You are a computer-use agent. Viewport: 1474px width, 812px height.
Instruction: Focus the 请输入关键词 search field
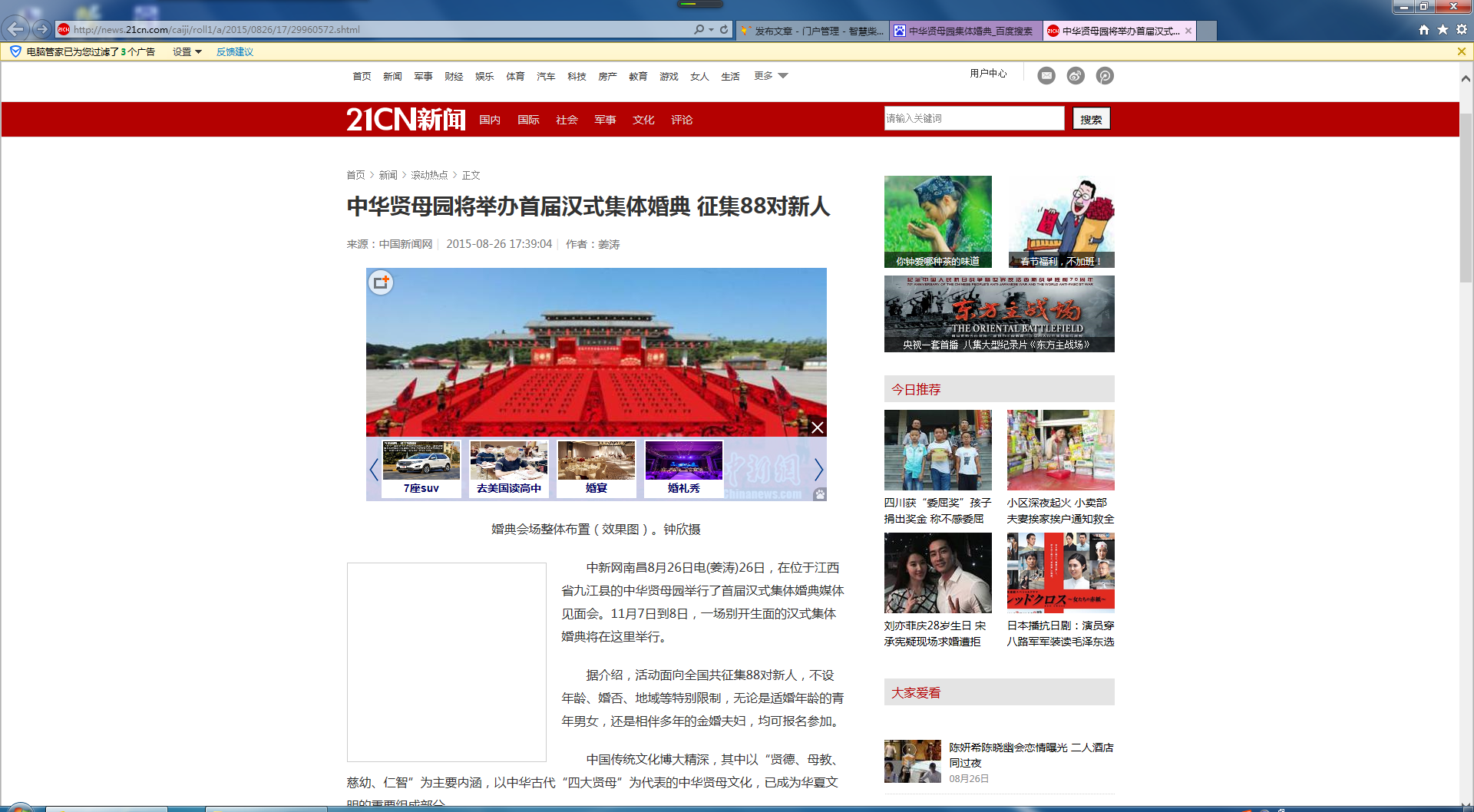[x=974, y=118]
